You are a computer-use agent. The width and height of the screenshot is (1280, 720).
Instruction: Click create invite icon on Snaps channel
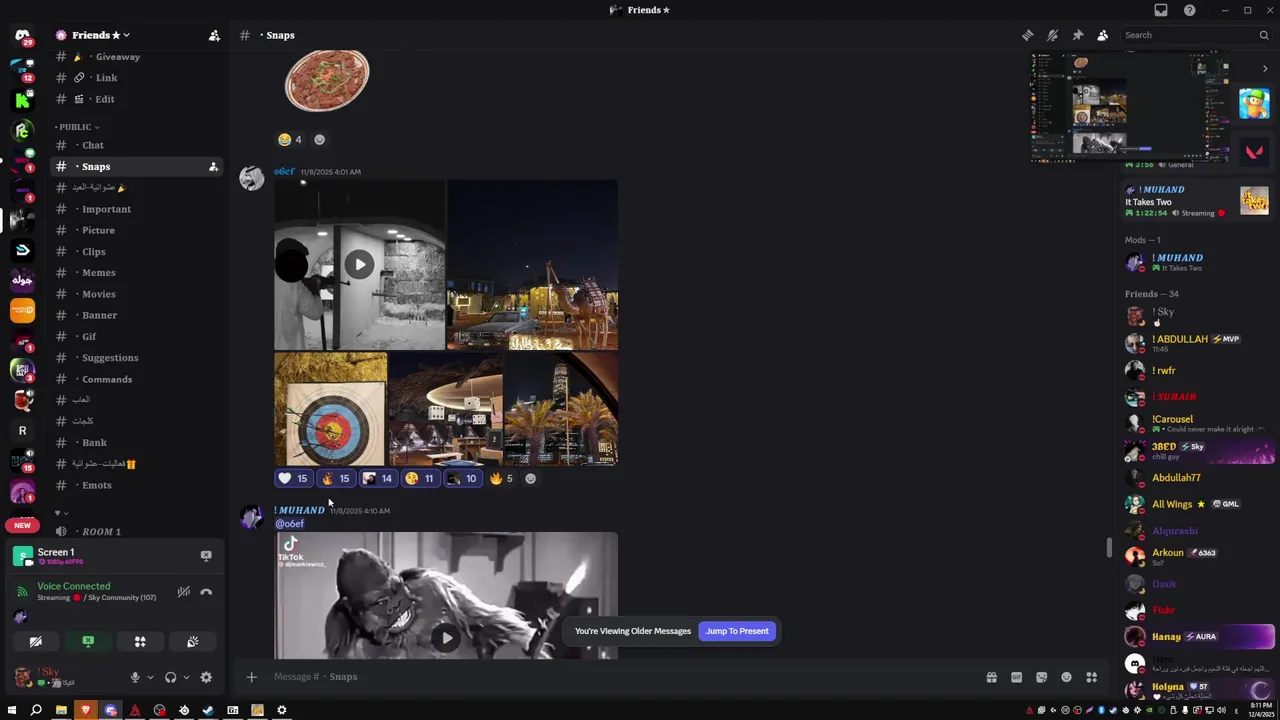(213, 167)
